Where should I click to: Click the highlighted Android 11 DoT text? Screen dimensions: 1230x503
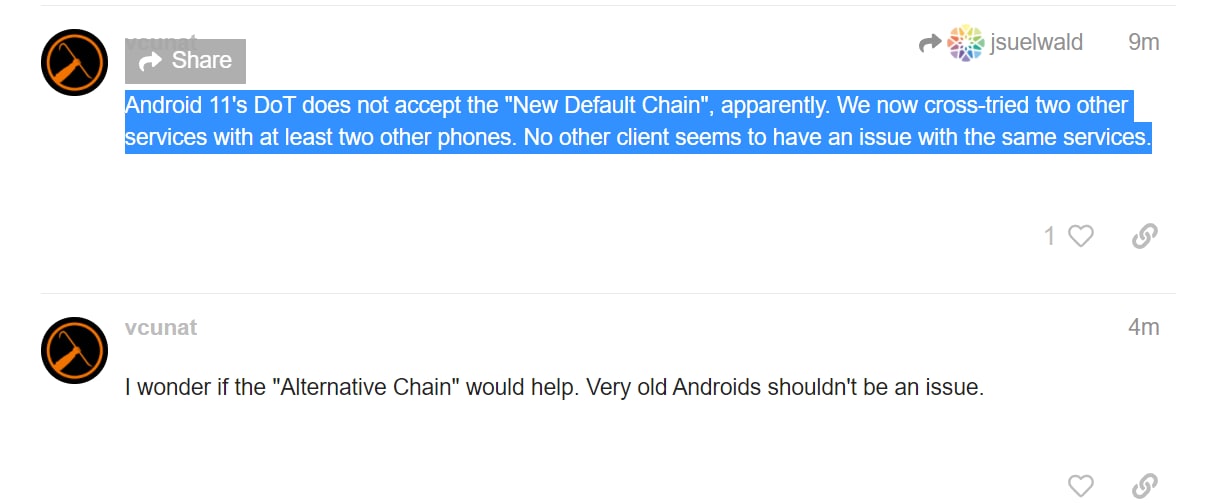coord(639,121)
